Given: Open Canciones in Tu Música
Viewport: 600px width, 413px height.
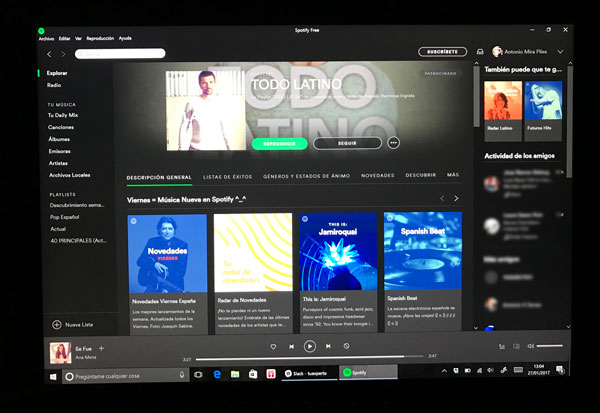Looking at the screenshot, I should 61,127.
